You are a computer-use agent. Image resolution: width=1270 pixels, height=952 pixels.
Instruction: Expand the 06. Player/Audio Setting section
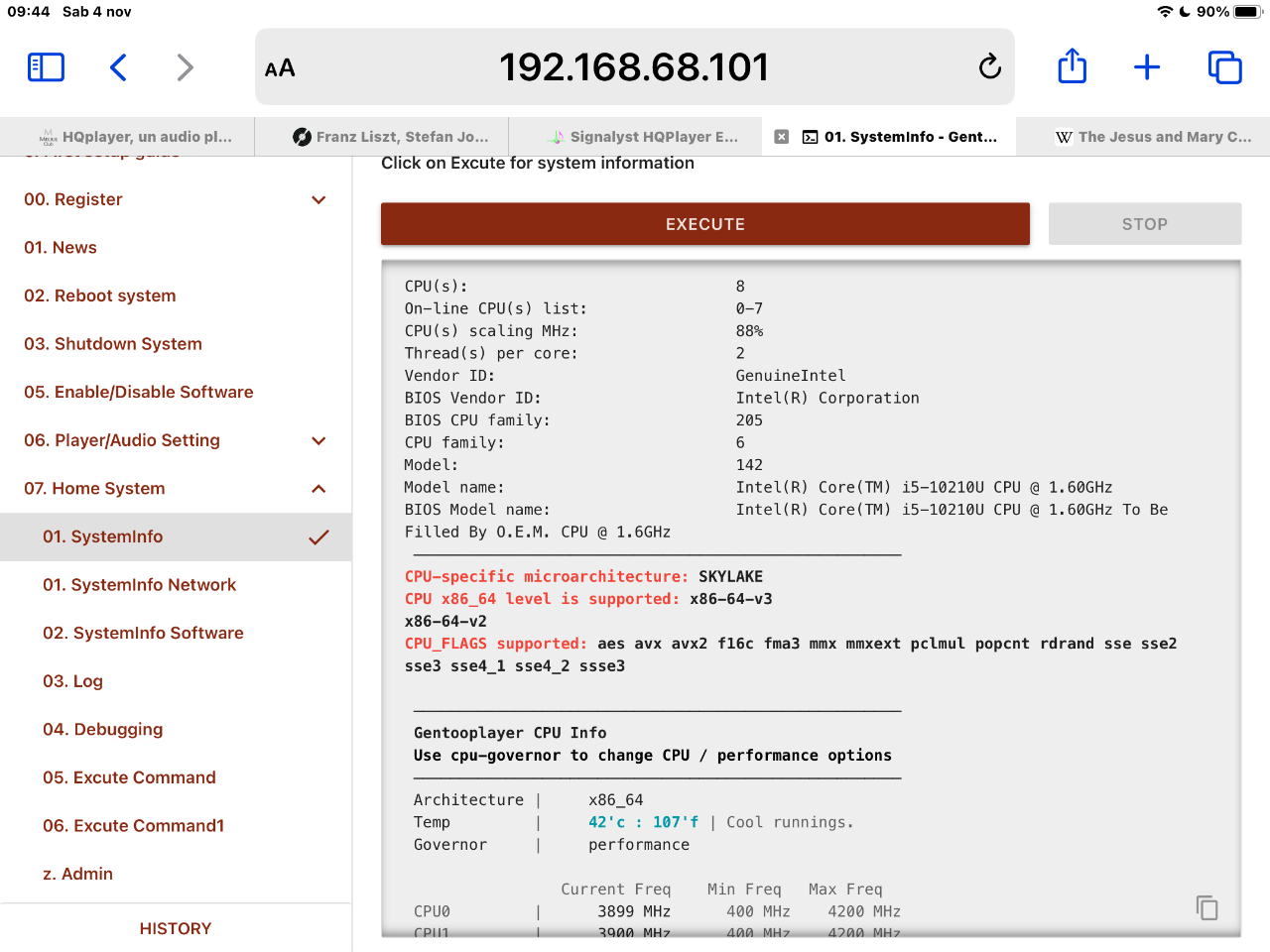coord(318,440)
